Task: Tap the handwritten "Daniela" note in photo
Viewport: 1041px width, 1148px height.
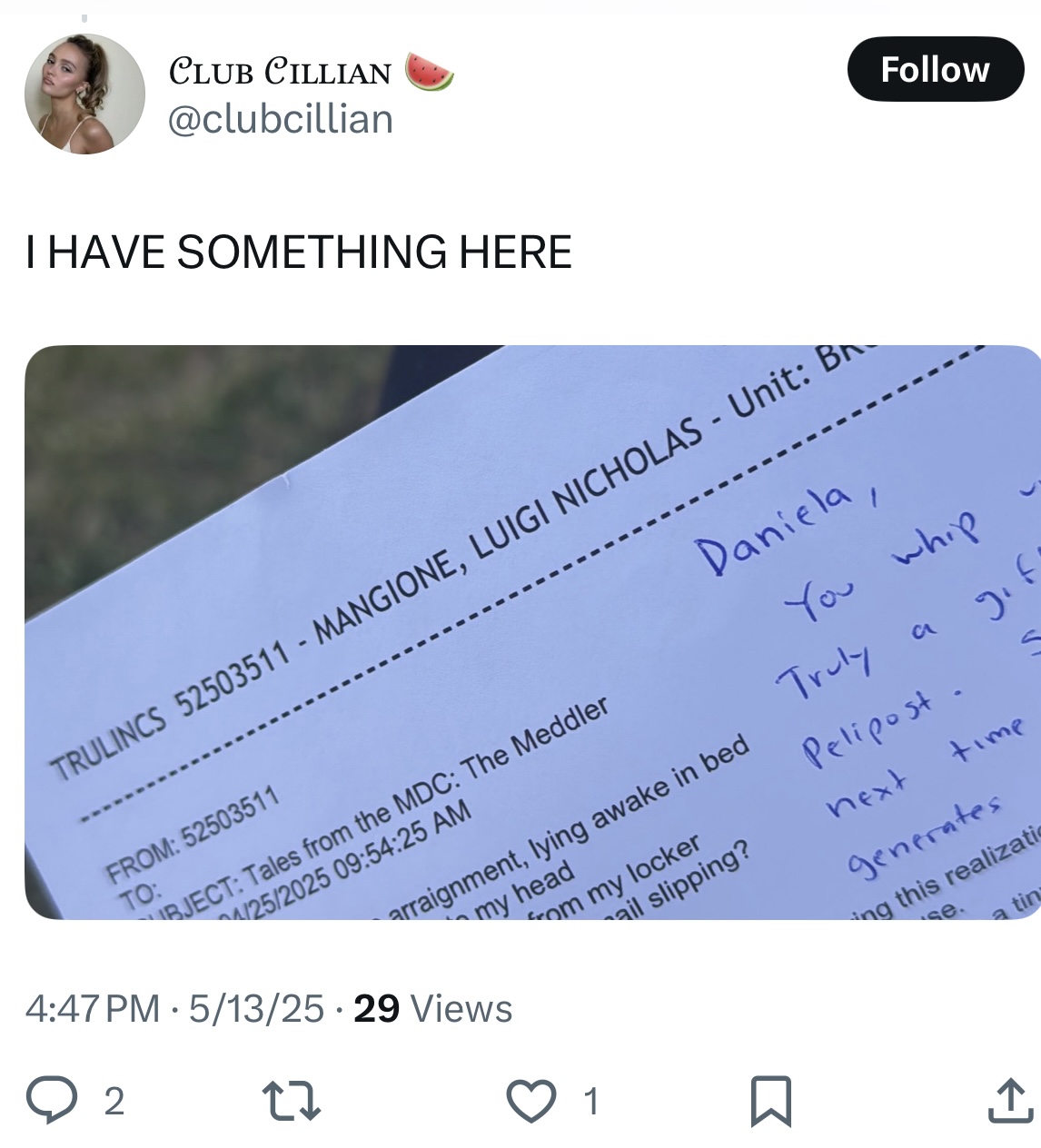Action: tap(774, 529)
